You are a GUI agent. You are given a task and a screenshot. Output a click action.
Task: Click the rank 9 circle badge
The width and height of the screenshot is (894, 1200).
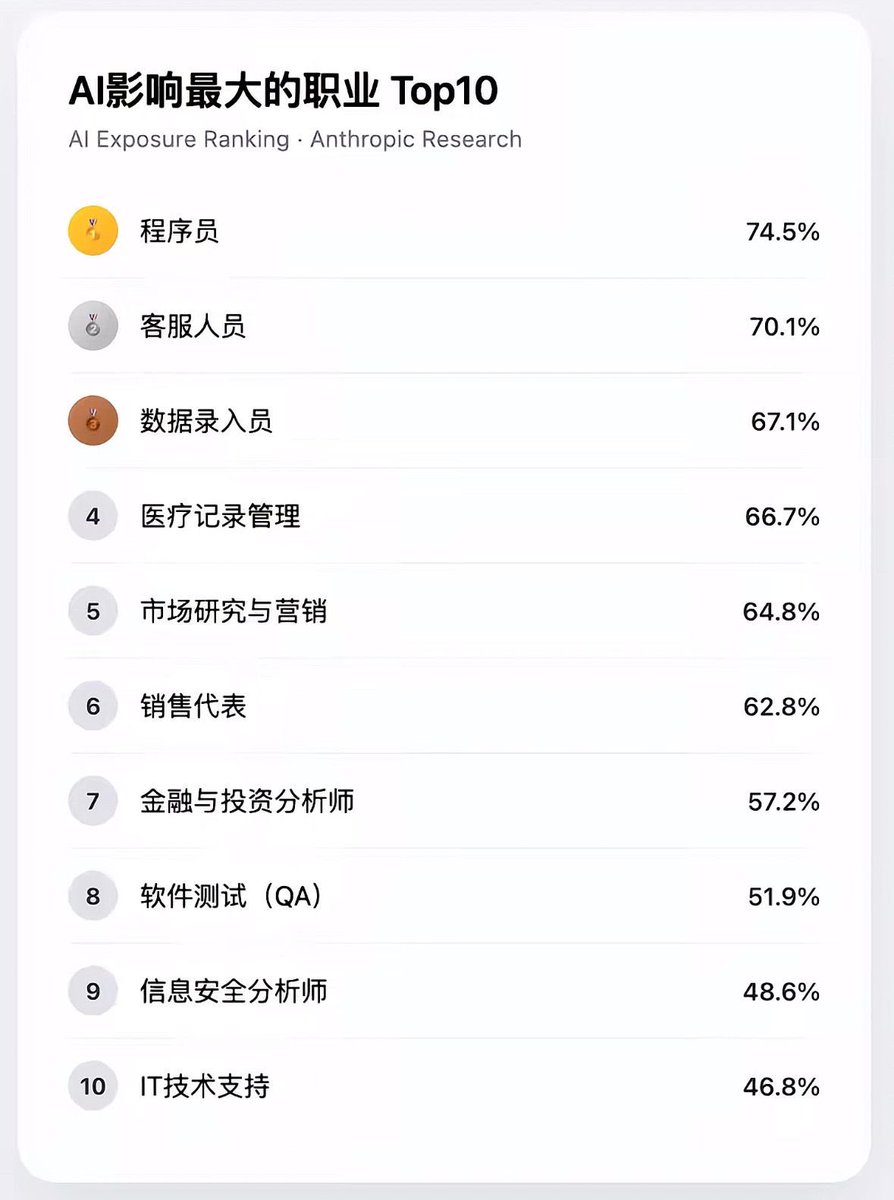(x=93, y=991)
